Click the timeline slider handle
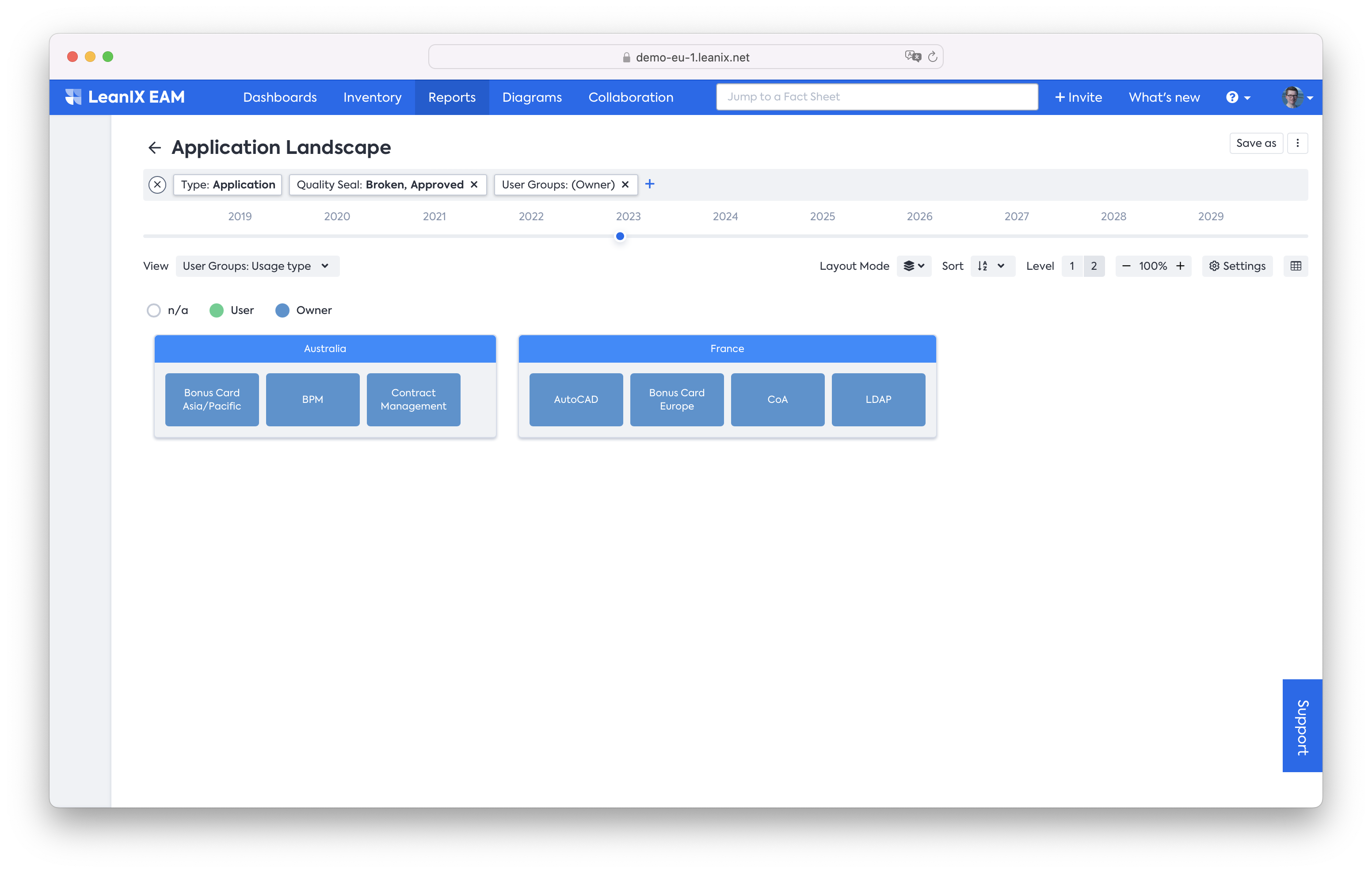1372x873 pixels. pyautogui.click(x=620, y=236)
